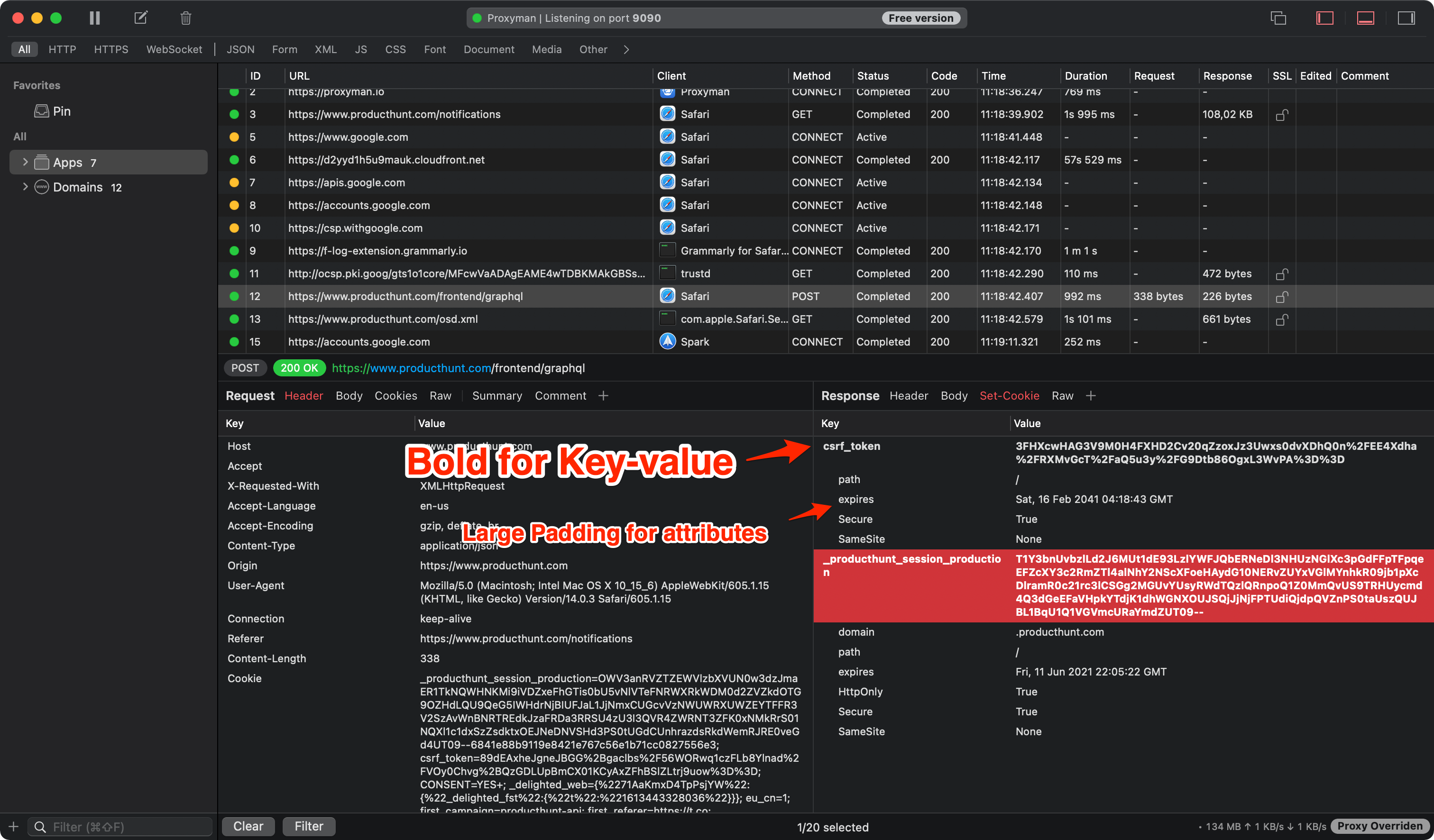The width and height of the screenshot is (1434, 840).
Task: Select the WebSocket filter tab
Action: tap(174, 49)
